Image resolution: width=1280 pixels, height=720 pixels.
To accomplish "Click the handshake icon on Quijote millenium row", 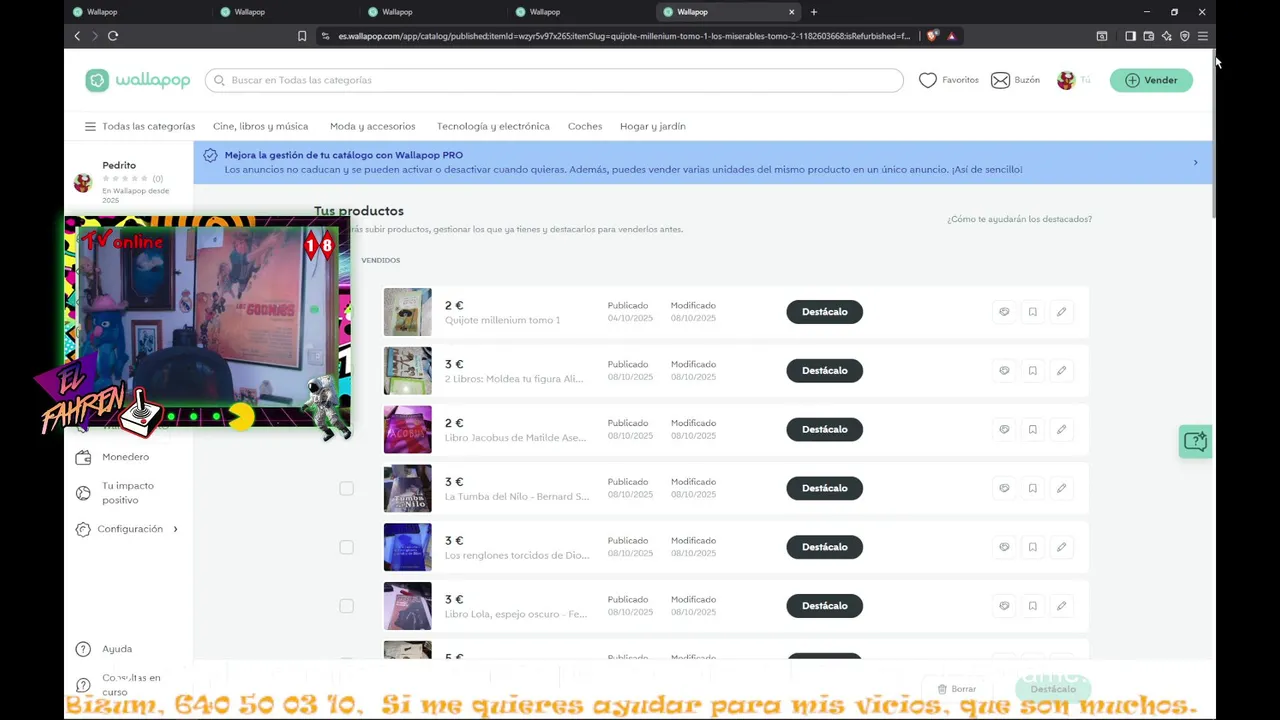I will pyautogui.click(x=1004, y=312).
